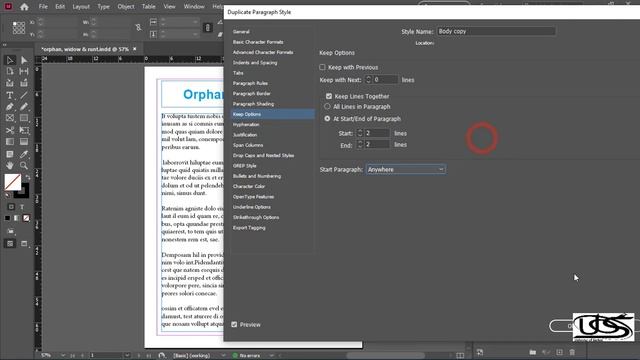
Task: Select the Note tool
Action: click(10, 154)
